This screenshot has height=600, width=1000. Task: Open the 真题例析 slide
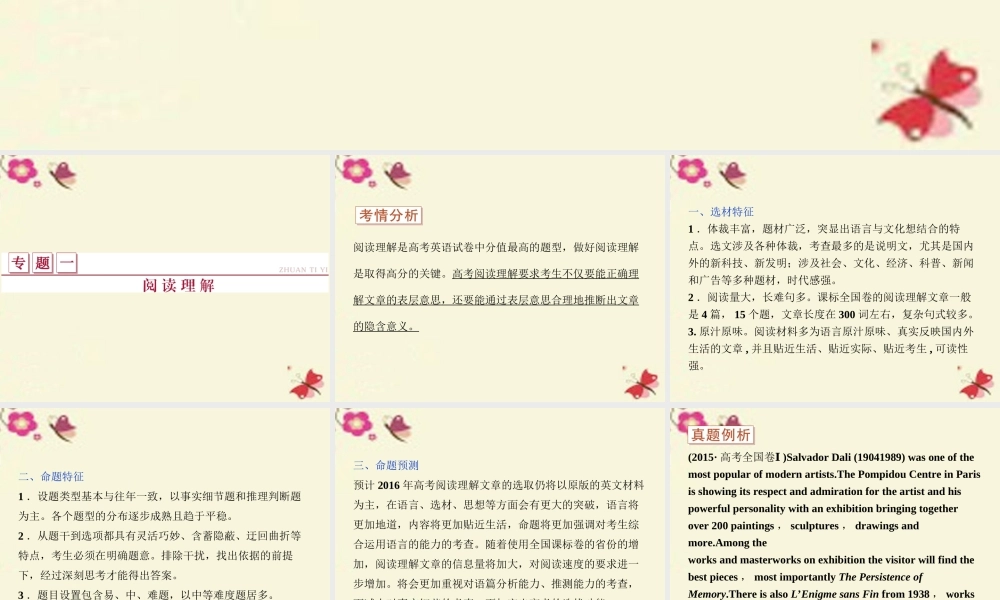[835, 504]
